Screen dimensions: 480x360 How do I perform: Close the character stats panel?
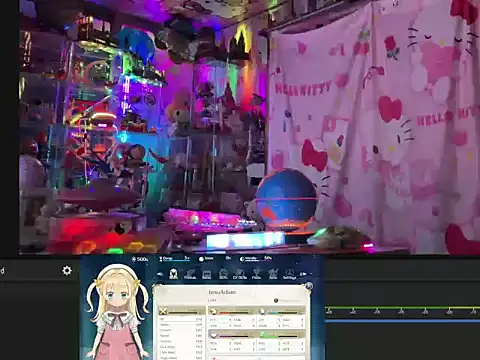[x=309, y=286]
